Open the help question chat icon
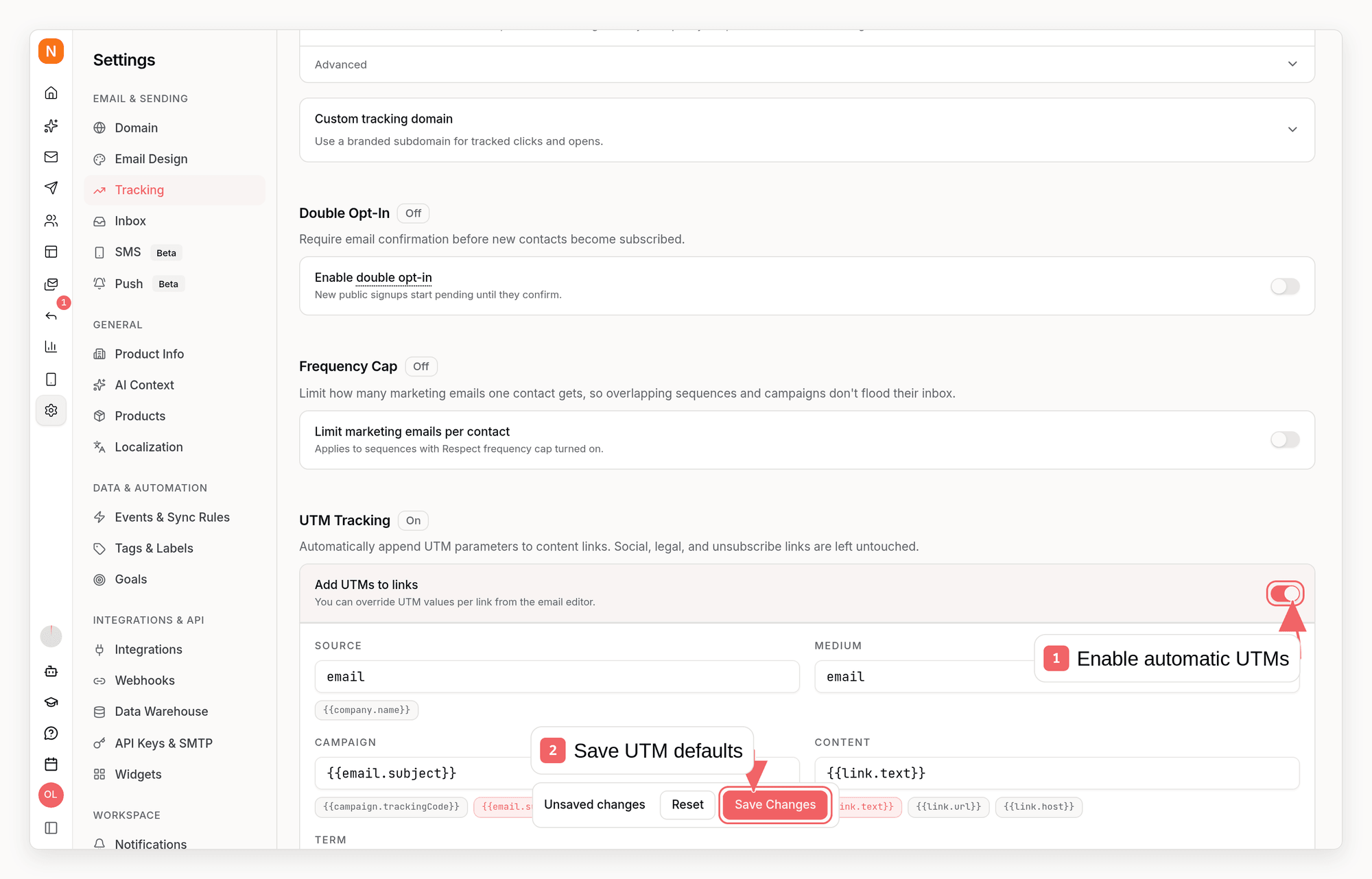The height and width of the screenshot is (879, 1372). pos(51,734)
